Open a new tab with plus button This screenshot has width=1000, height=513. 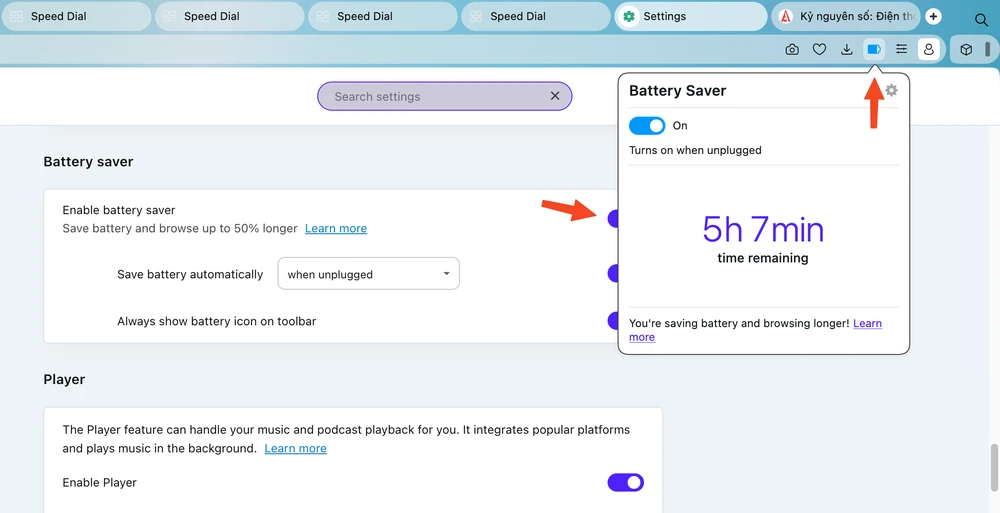(934, 17)
